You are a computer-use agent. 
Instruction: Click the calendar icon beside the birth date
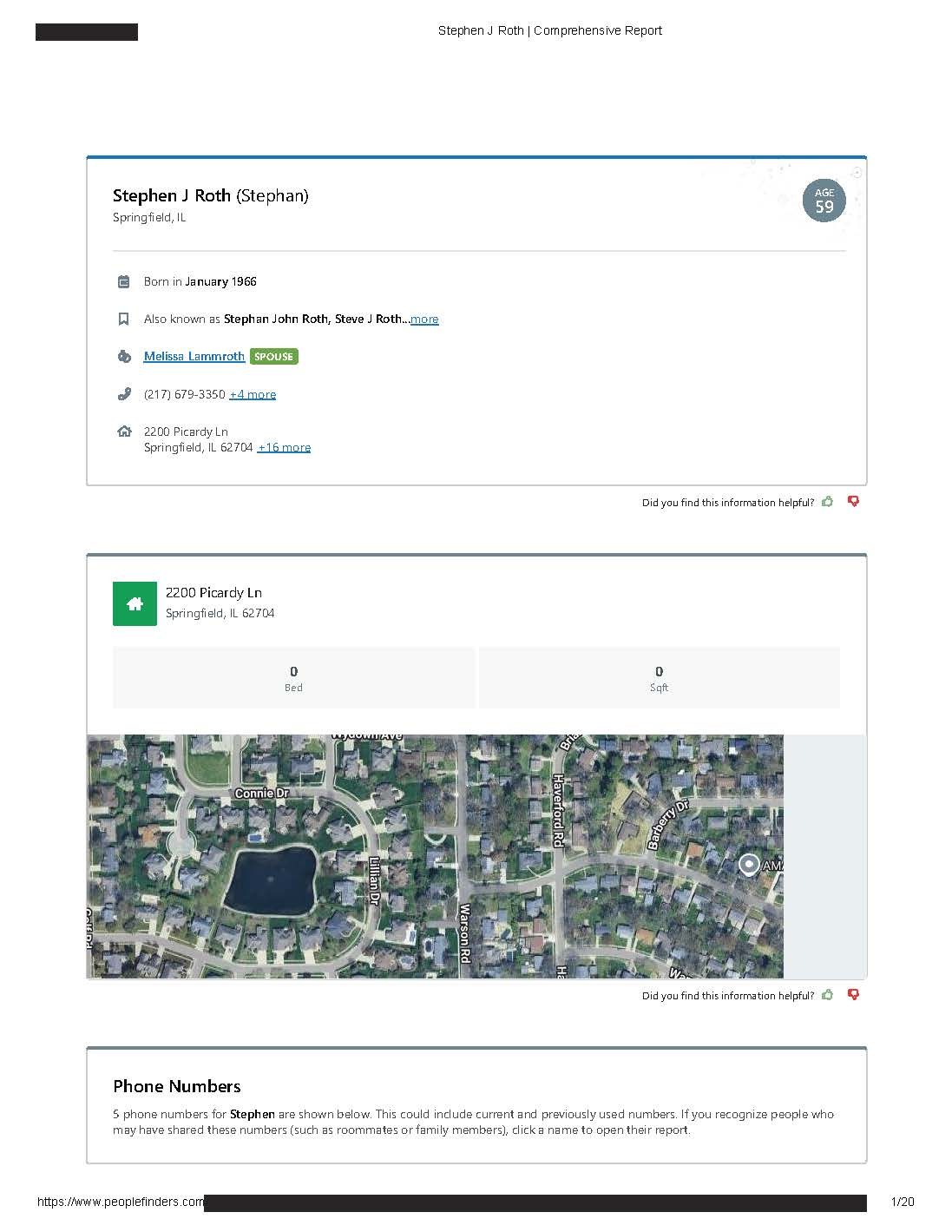[124, 281]
